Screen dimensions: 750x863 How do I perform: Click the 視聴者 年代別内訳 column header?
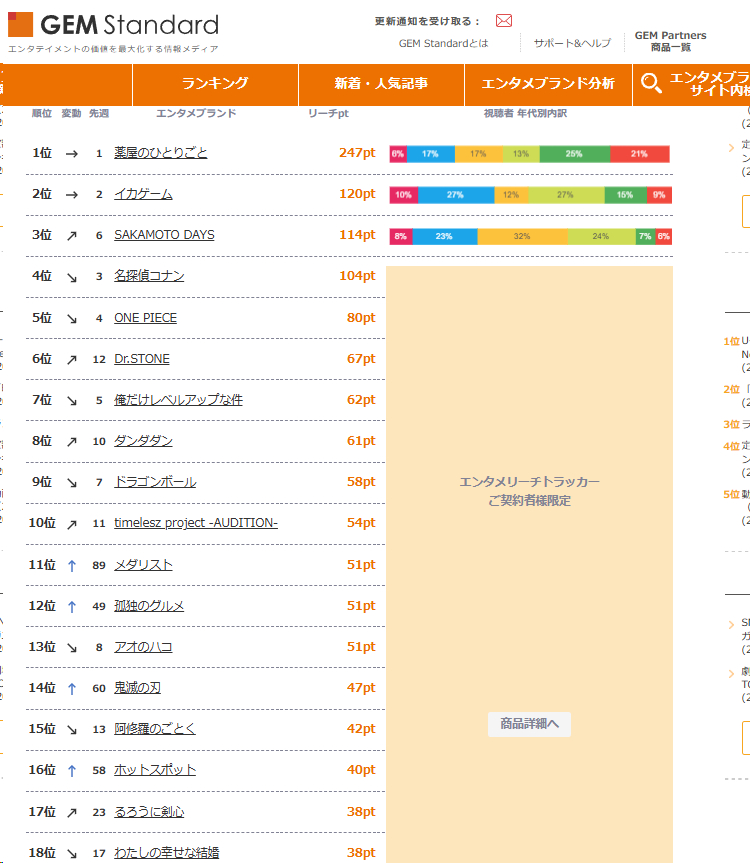tap(525, 113)
